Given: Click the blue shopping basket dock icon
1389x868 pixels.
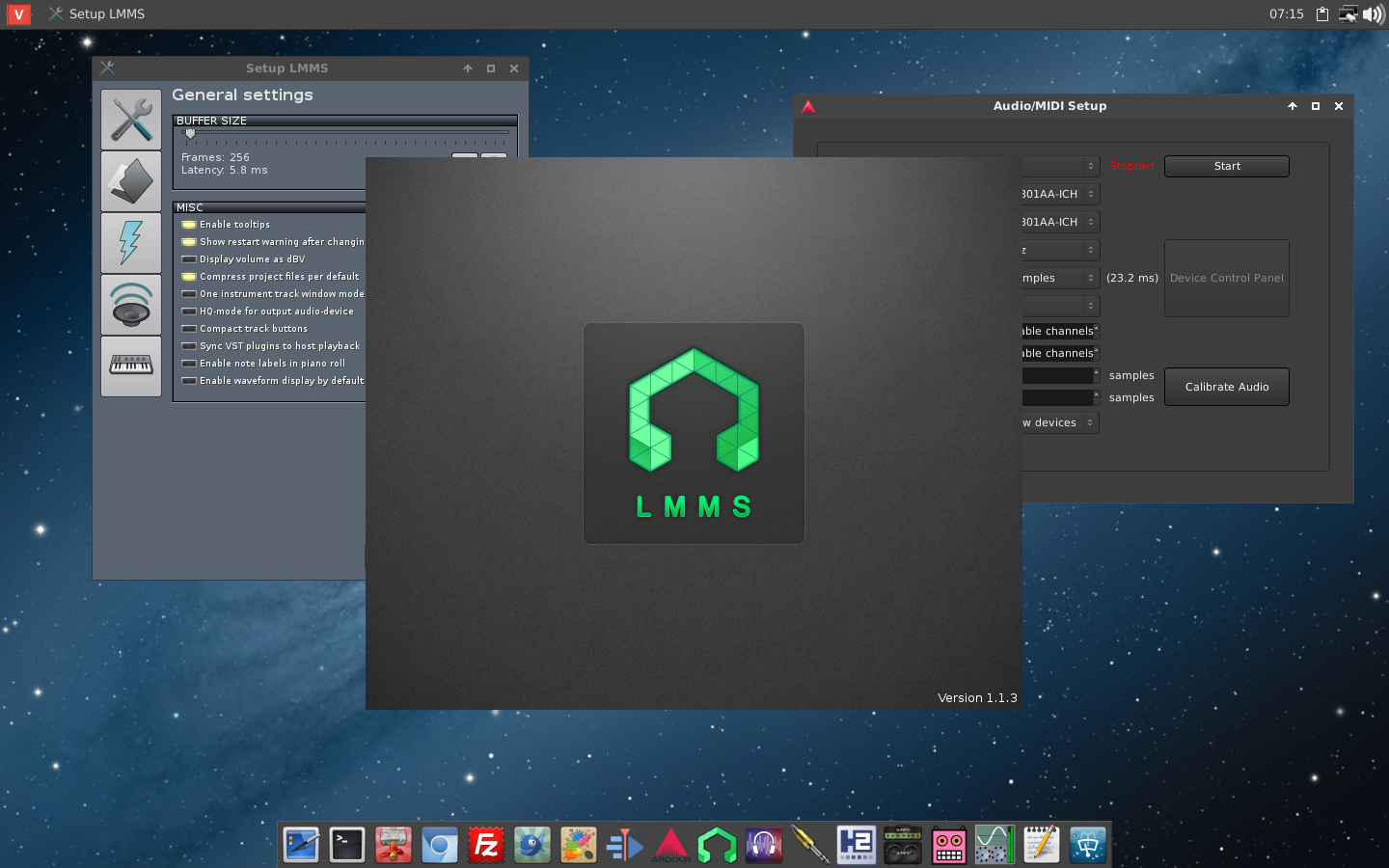Looking at the screenshot, I should (x=1088, y=845).
